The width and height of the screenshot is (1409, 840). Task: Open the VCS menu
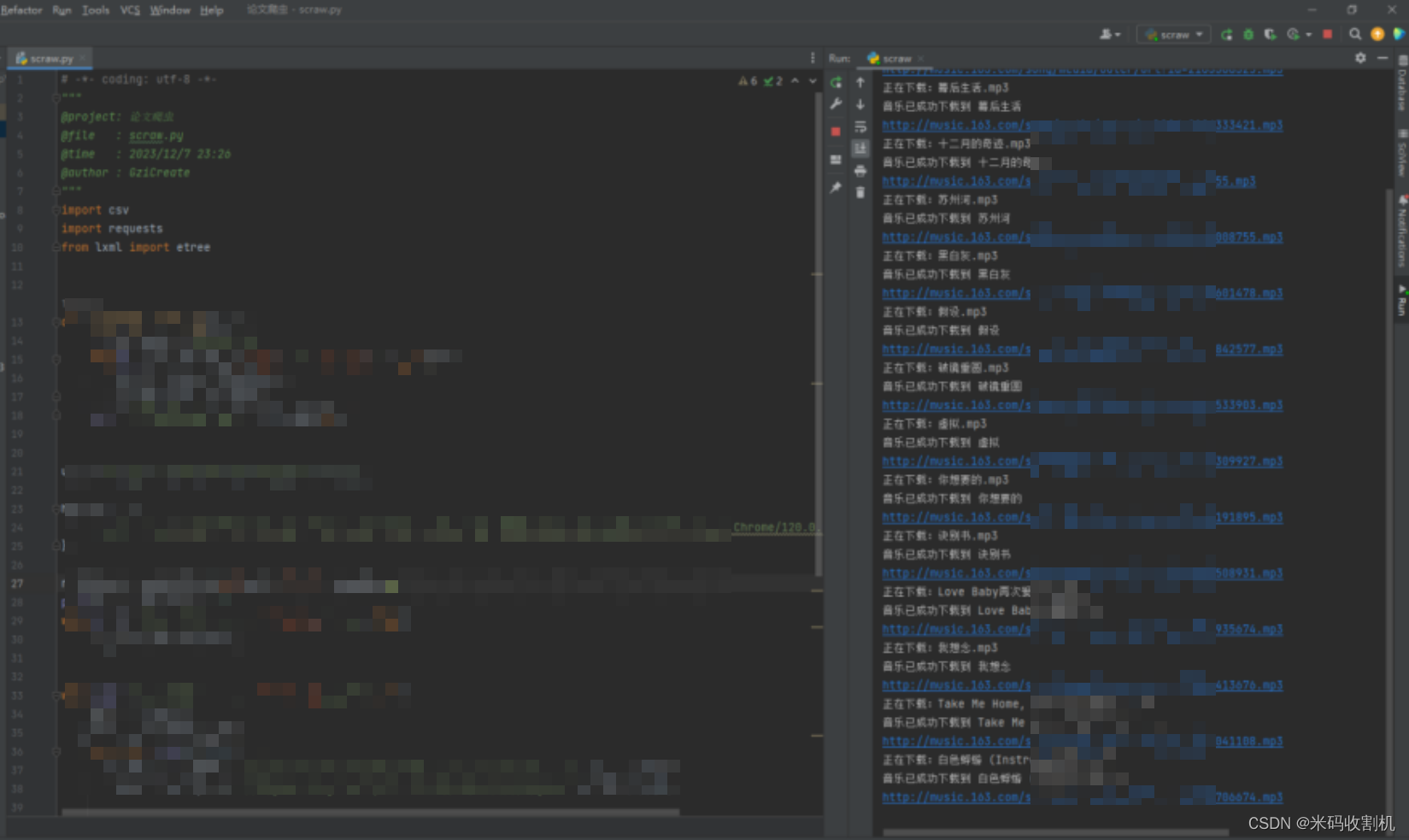(130, 10)
